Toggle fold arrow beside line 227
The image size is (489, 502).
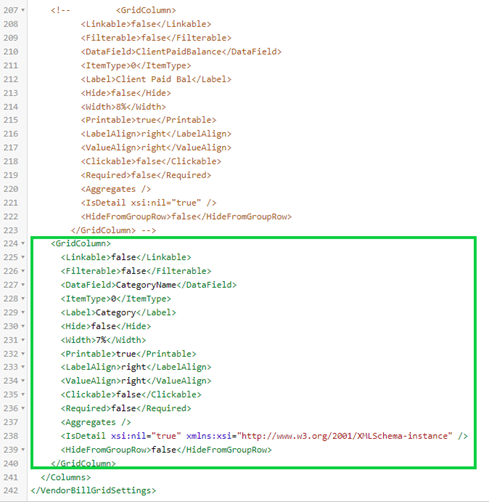pyautogui.click(x=23, y=285)
